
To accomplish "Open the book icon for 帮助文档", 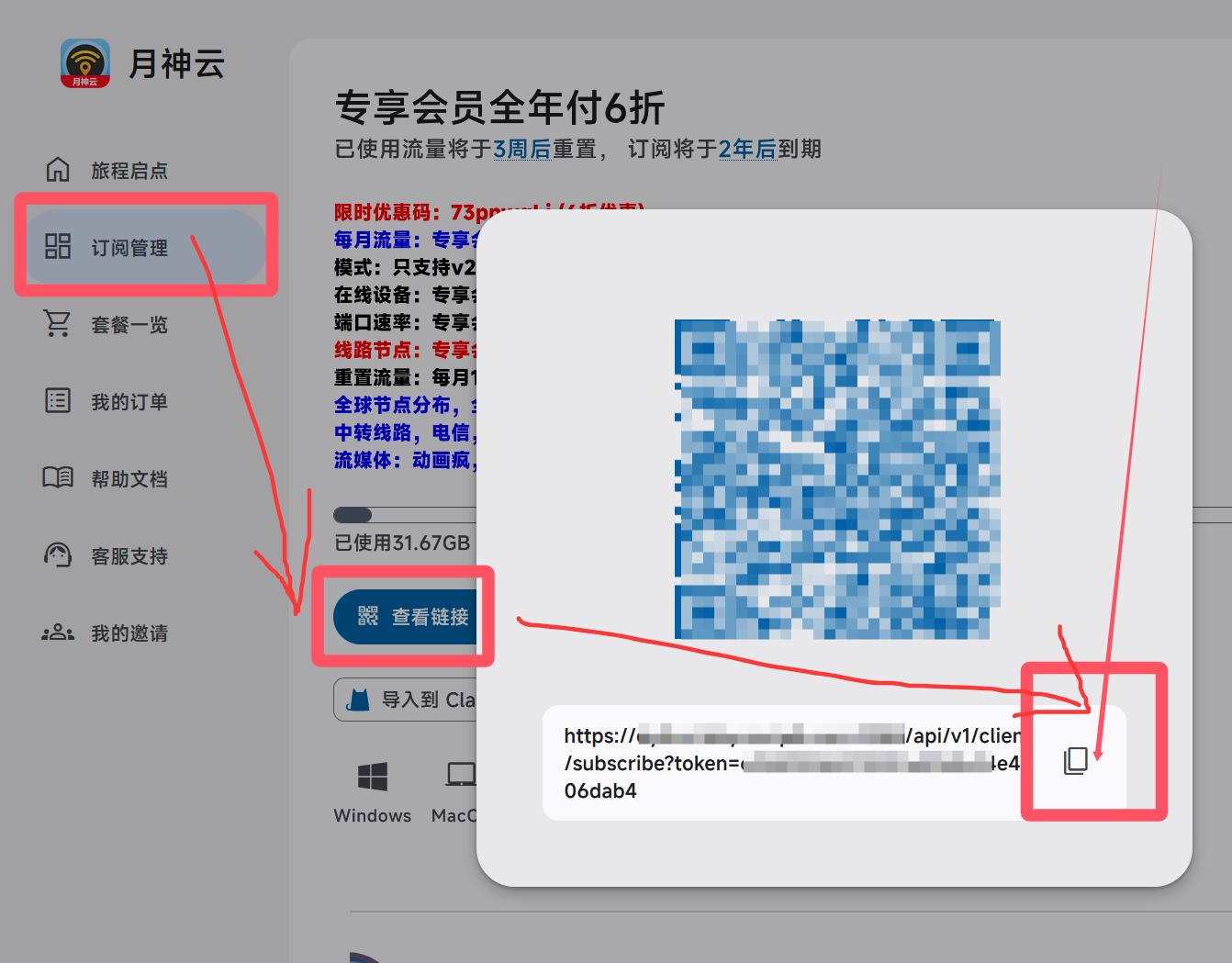I will coord(58,478).
